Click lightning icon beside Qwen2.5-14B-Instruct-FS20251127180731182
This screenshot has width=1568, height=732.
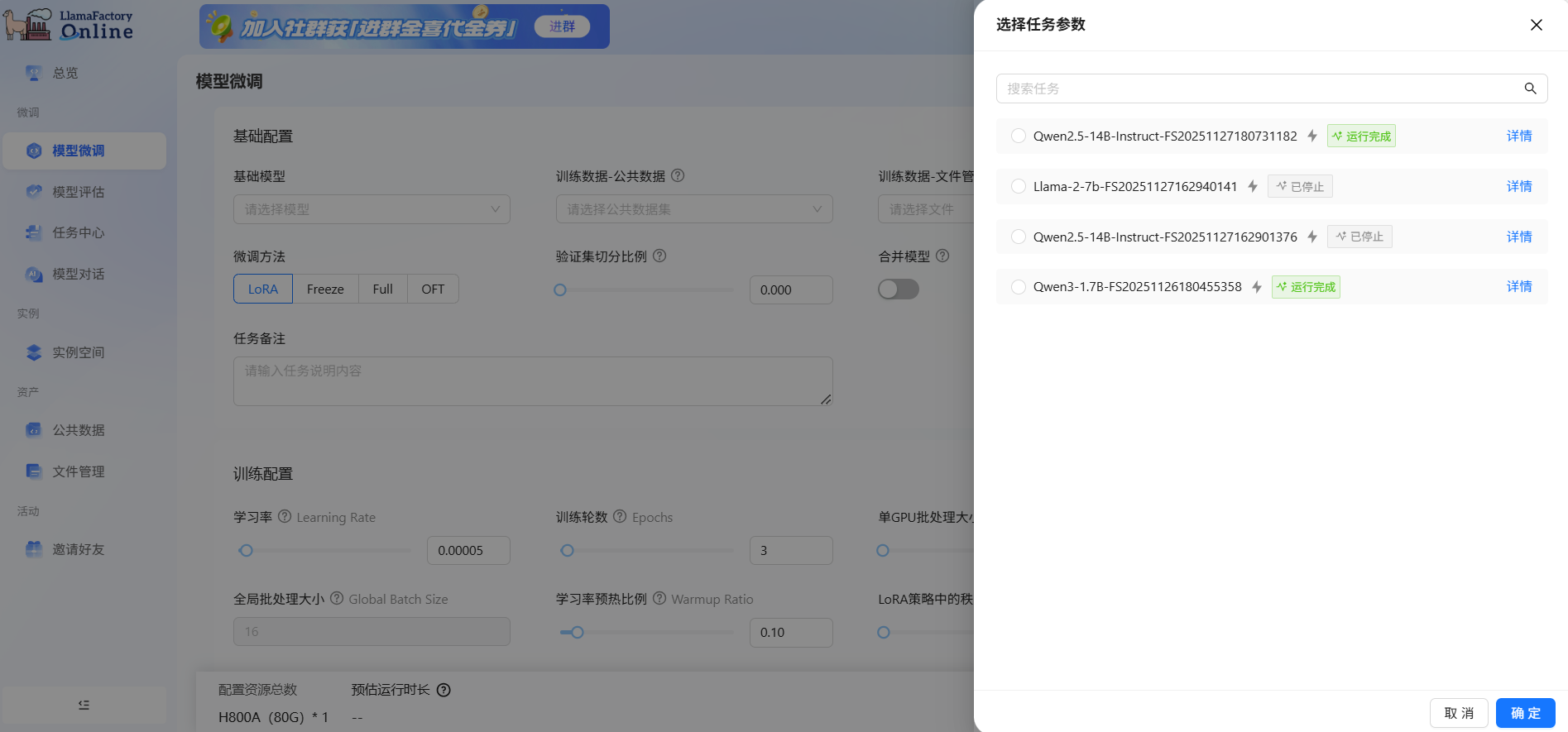point(1312,136)
